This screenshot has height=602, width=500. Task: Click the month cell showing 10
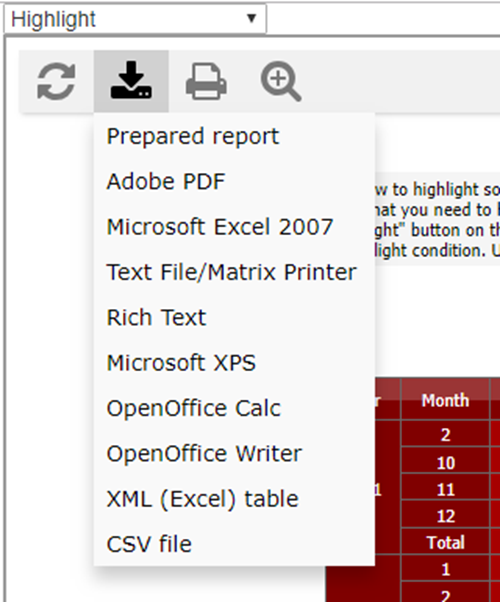[445, 462]
